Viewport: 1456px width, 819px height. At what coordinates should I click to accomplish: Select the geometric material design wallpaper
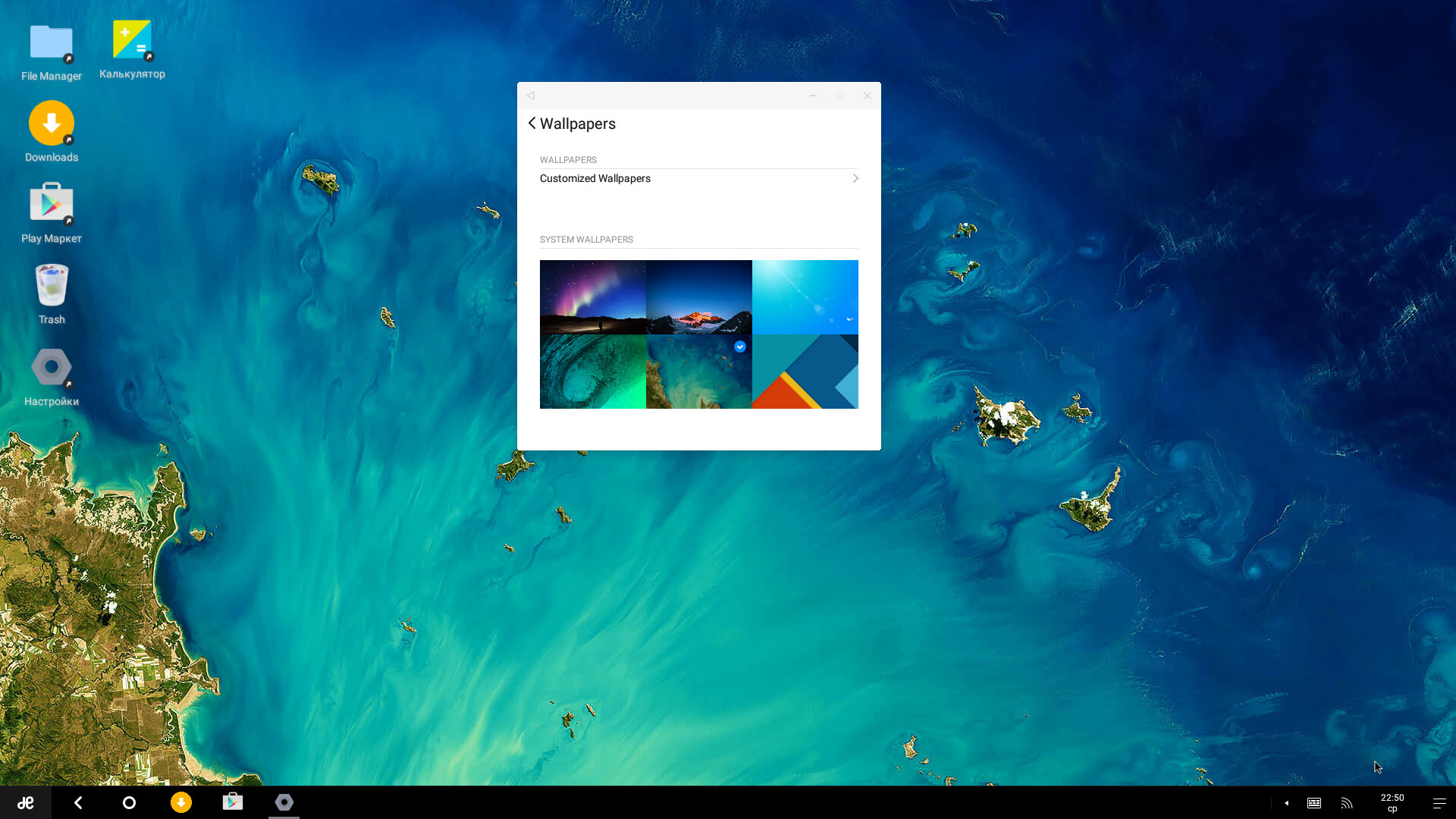click(805, 372)
